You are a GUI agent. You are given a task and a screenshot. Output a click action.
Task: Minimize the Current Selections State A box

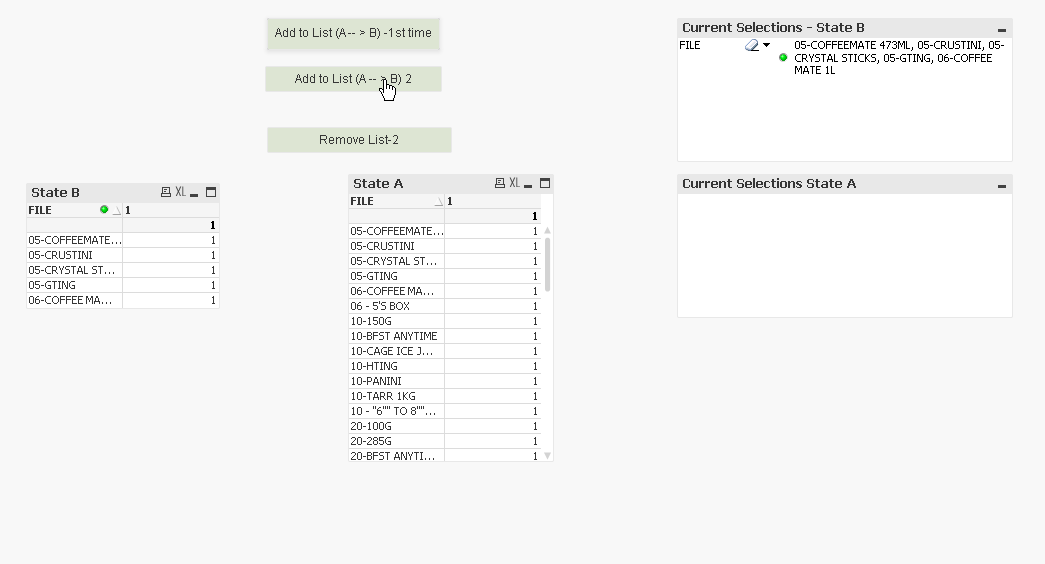coord(1001,185)
